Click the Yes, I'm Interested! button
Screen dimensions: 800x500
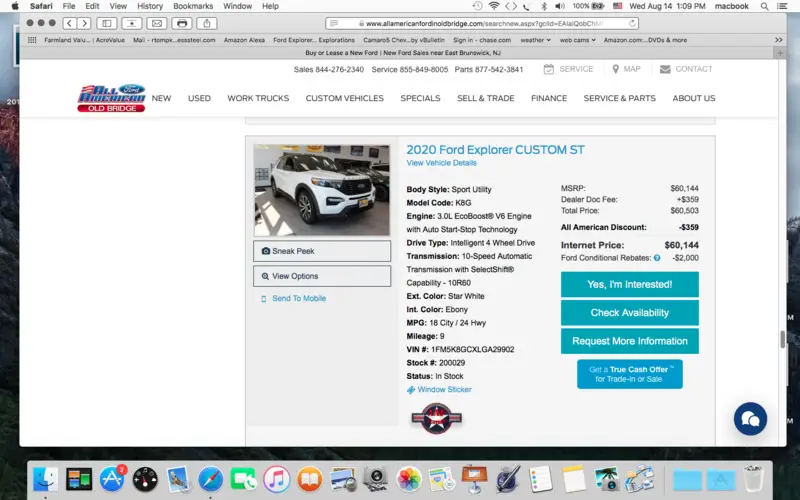(630, 284)
